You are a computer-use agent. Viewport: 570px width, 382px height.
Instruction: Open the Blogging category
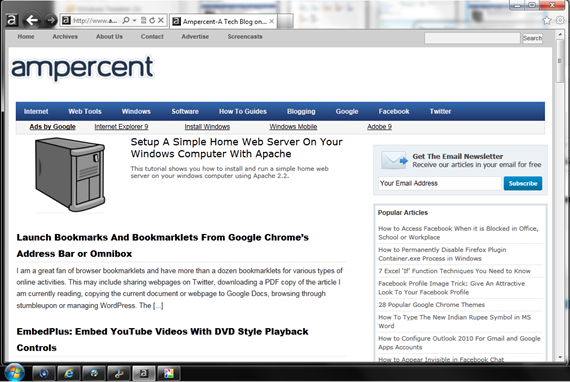pos(301,112)
